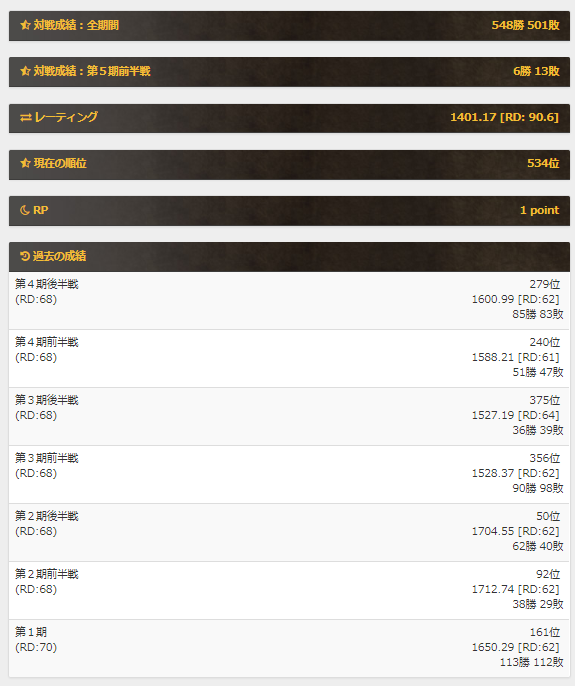575x686 pixels.
Task: Open the 第1期 record row
Action: click(x=289, y=648)
